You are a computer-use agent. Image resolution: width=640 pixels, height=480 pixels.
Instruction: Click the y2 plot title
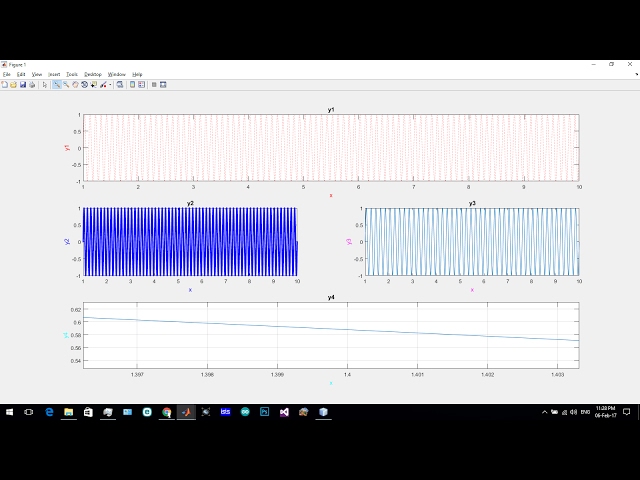(190, 203)
